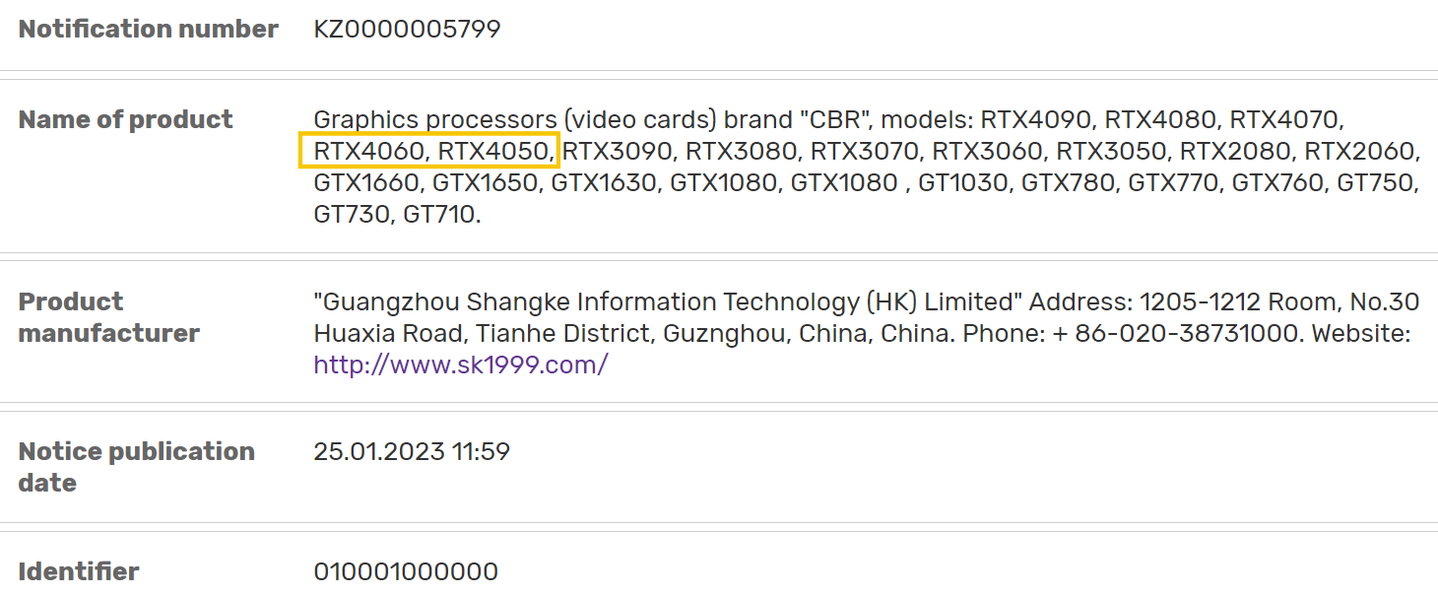1438x600 pixels.
Task: Click the RTX4080 model name
Action: point(1161,120)
